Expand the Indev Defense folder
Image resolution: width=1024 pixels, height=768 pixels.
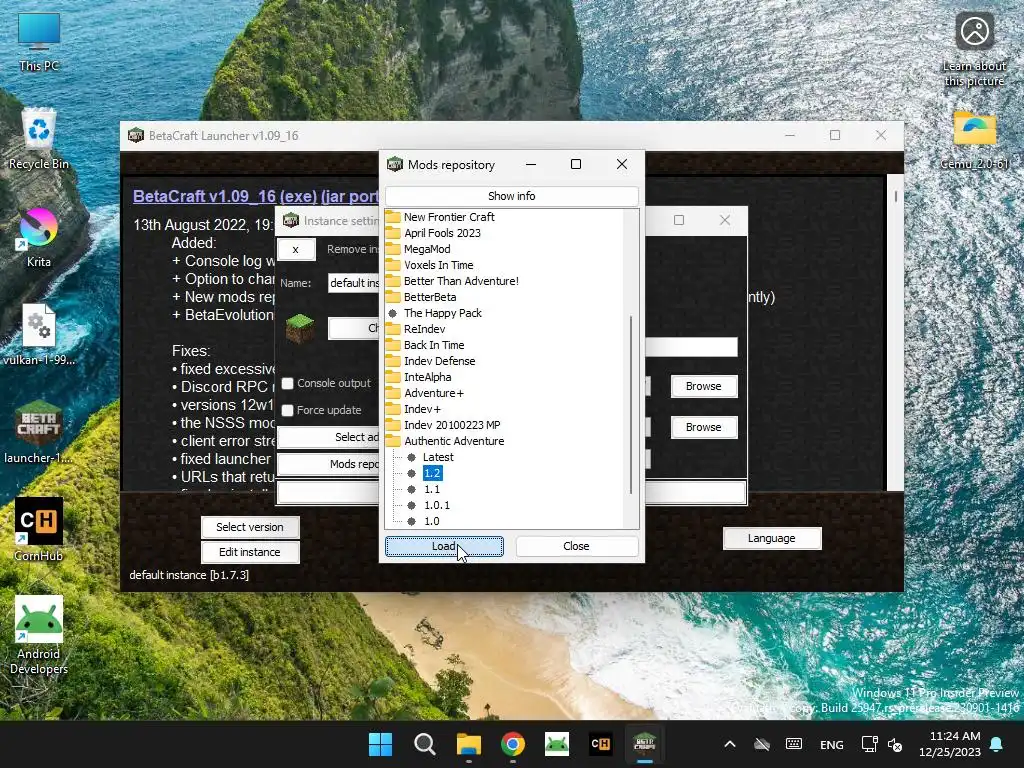[440, 361]
